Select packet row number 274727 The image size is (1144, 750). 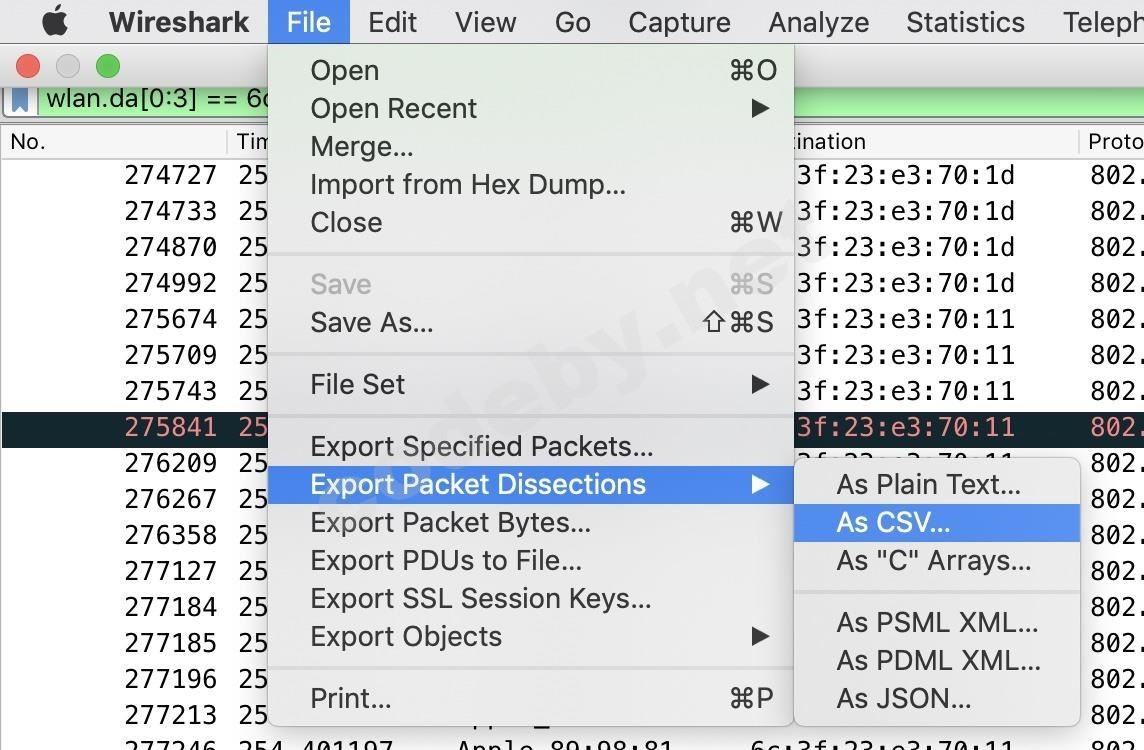coord(170,175)
